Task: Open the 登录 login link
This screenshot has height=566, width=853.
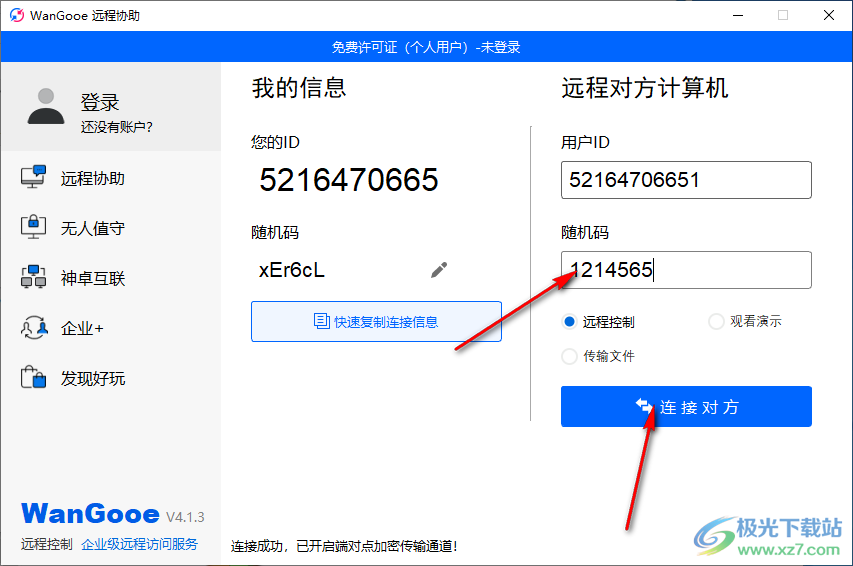Action: (100, 102)
